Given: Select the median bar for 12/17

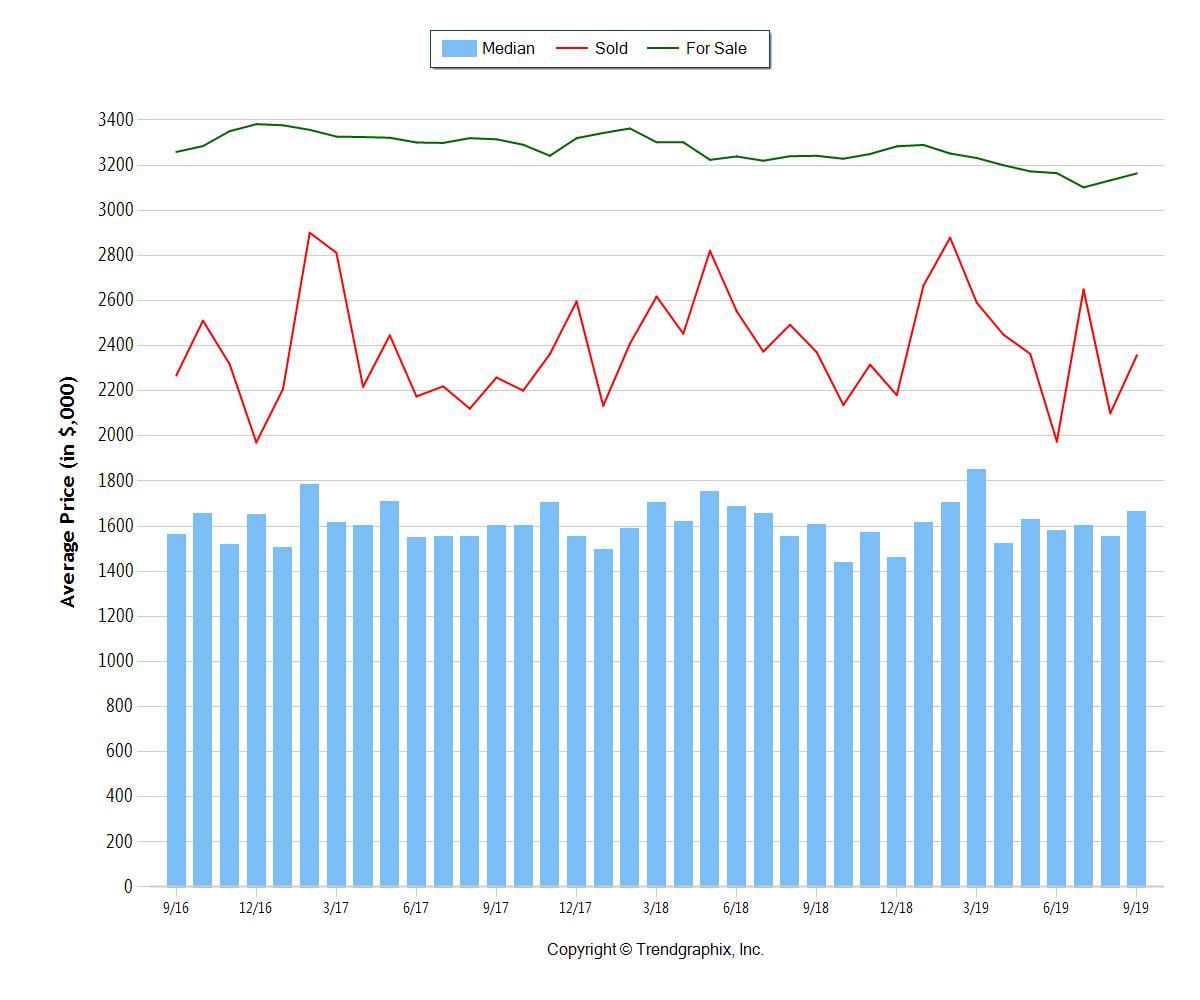Looking at the screenshot, I should 576,711.
